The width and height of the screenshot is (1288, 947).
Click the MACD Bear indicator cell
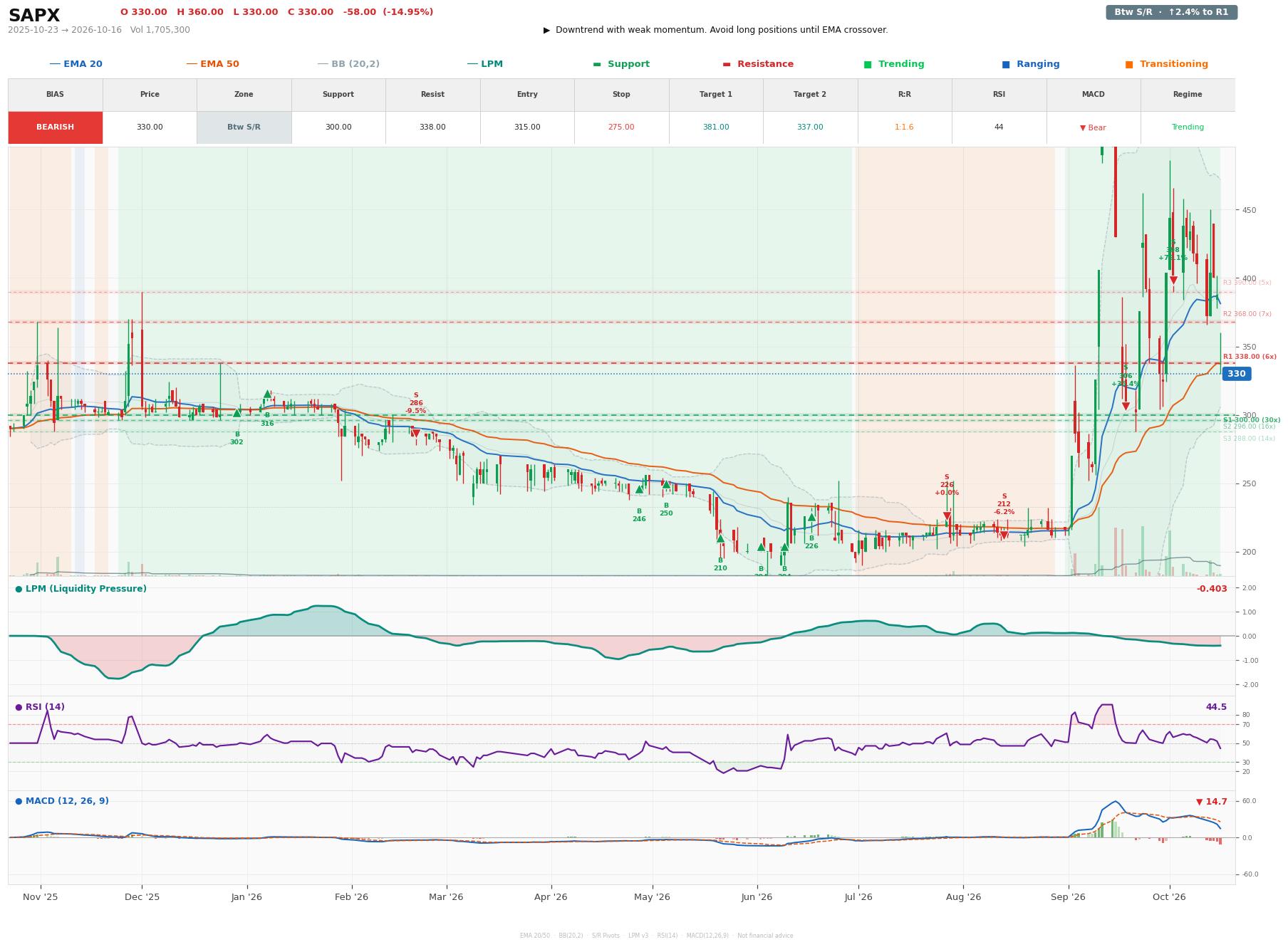(x=1093, y=127)
